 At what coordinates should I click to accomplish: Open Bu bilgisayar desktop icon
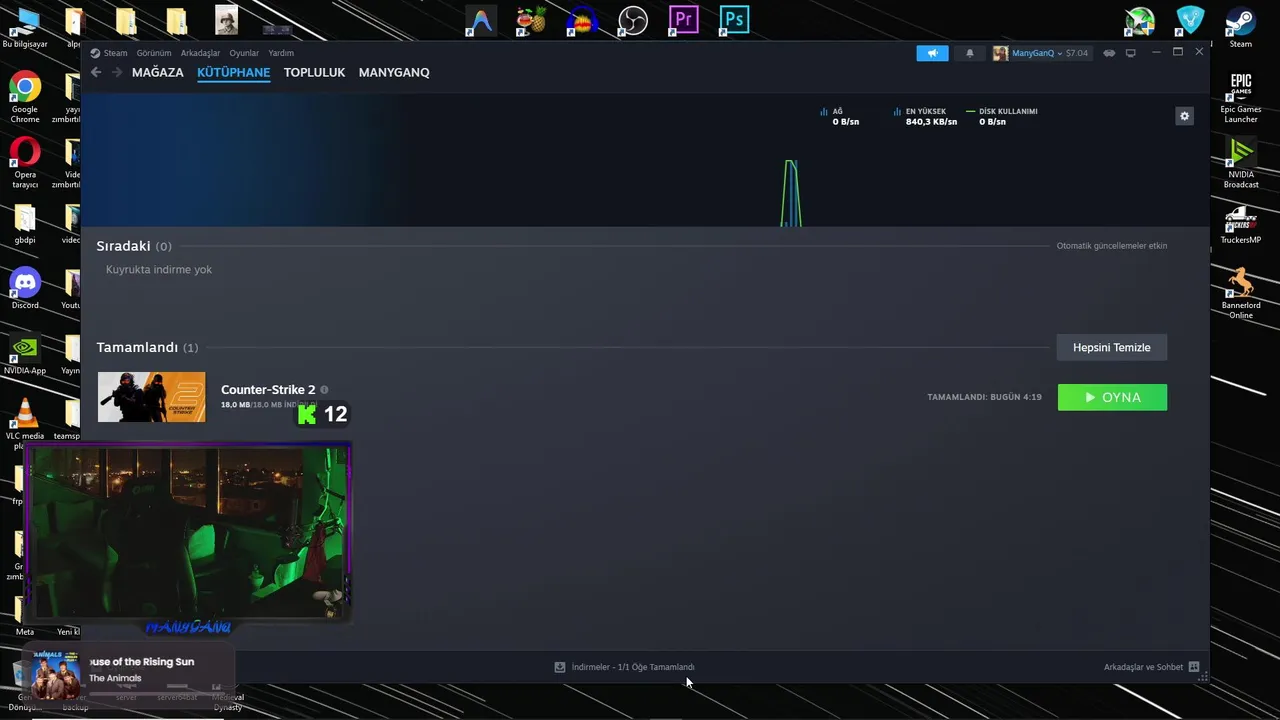tap(25, 28)
